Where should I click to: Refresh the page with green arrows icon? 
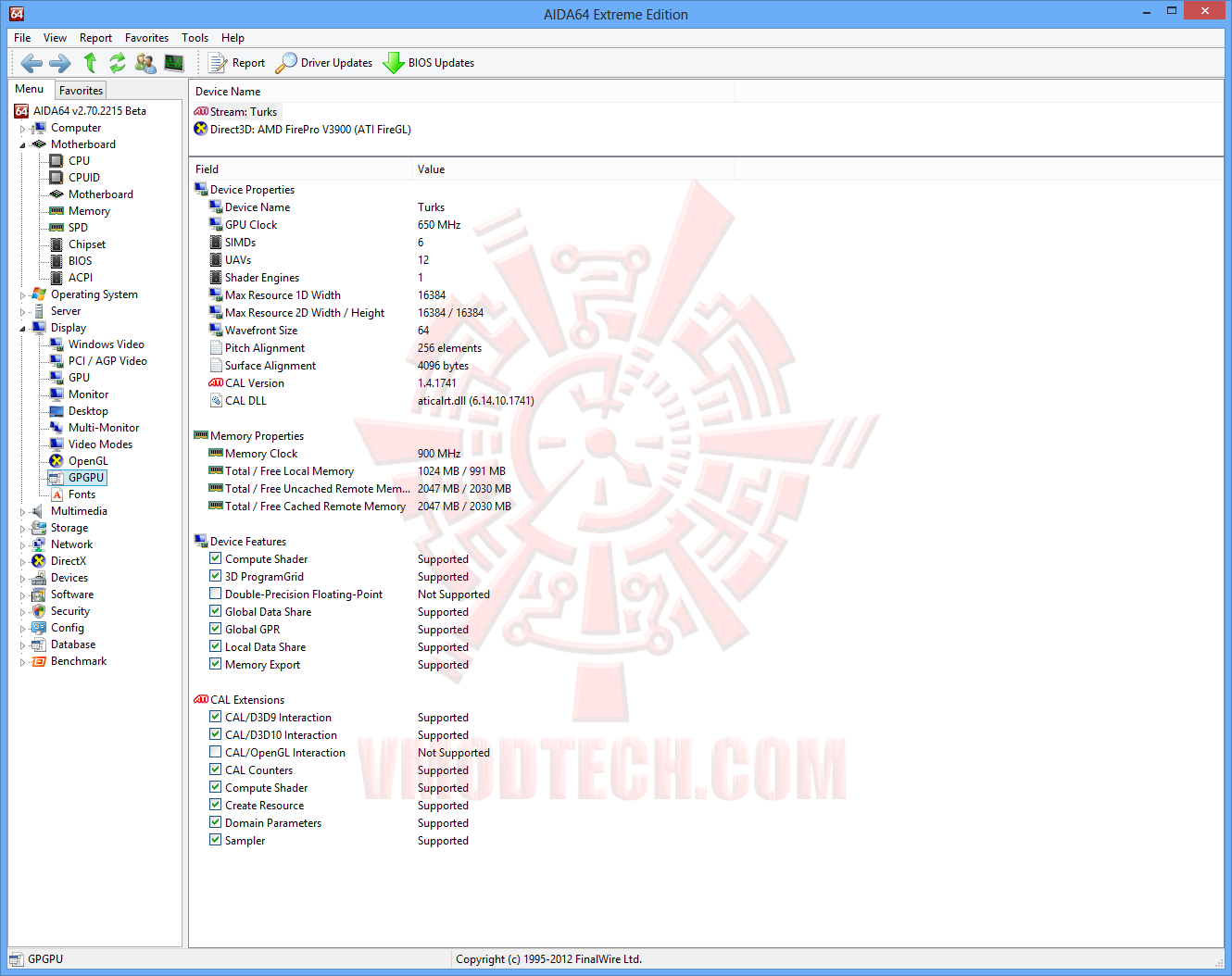coord(118,63)
